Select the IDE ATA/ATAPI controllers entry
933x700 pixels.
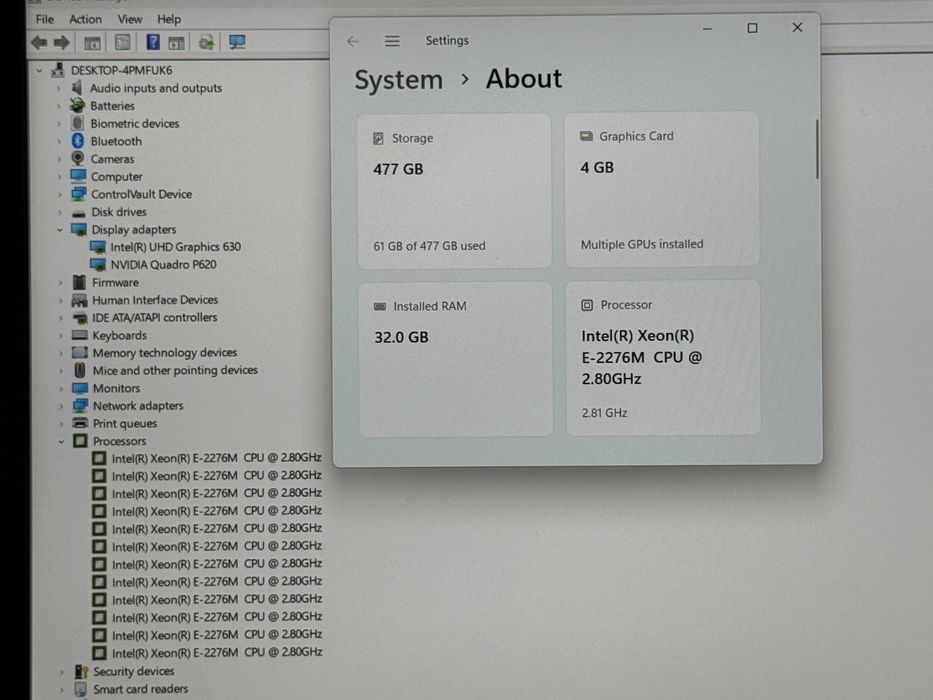pyautogui.click(x=154, y=317)
